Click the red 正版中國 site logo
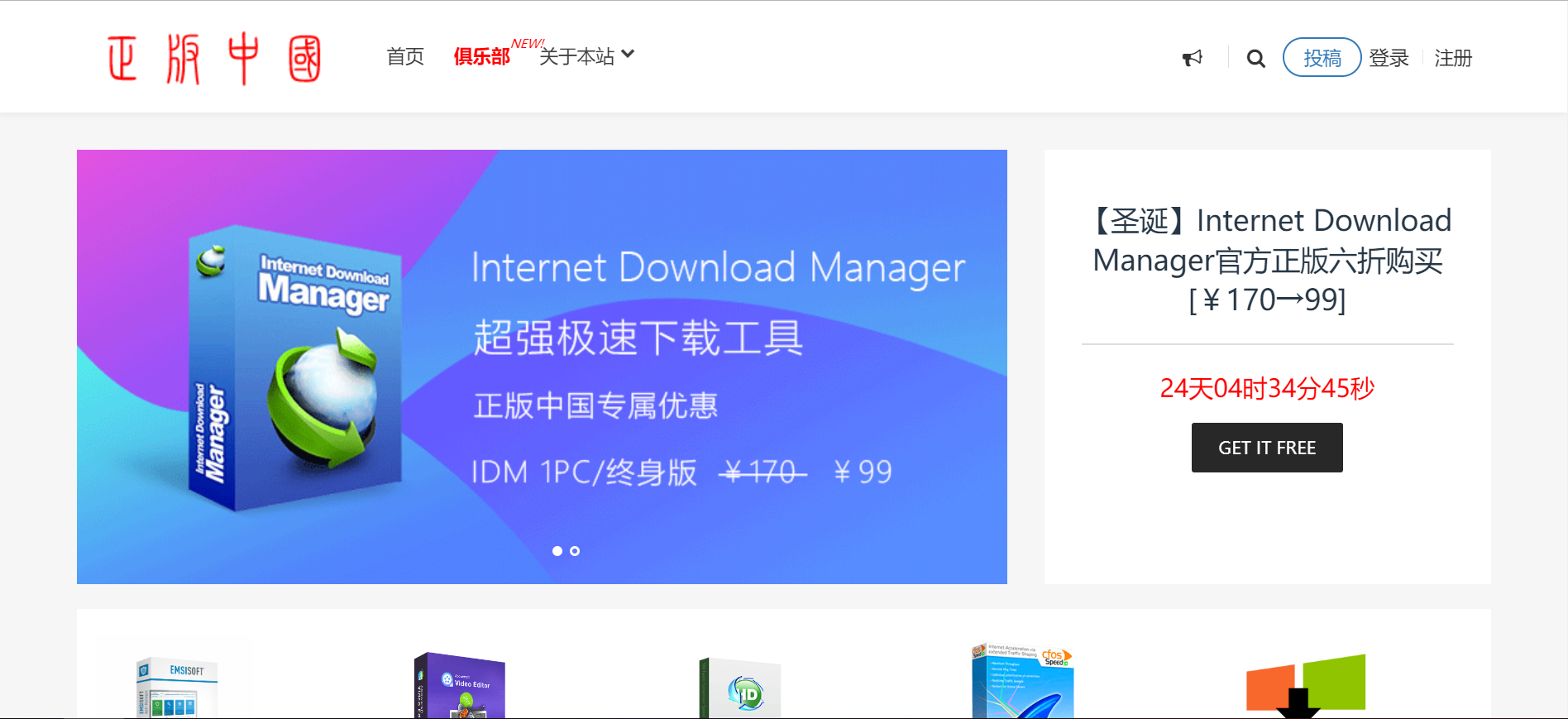1568x719 pixels. tap(214, 58)
